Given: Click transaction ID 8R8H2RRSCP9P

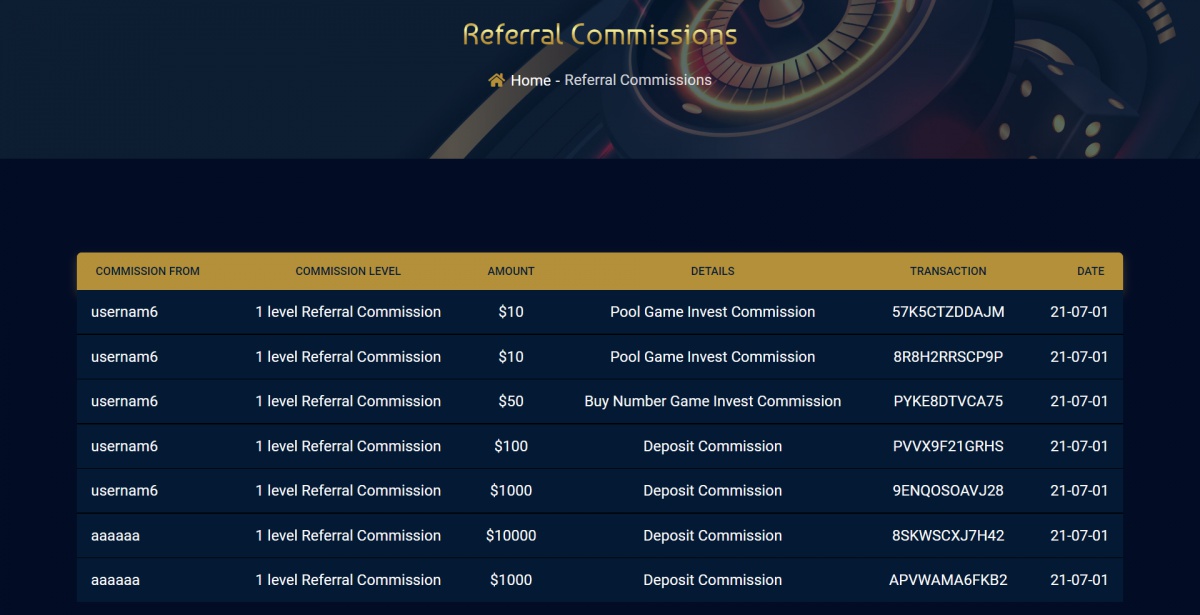Looking at the screenshot, I should coord(948,357).
